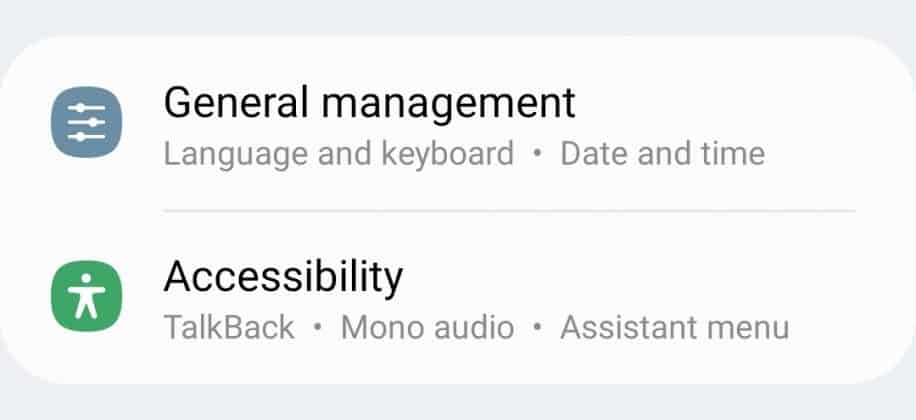The height and width of the screenshot is (420, 916).
Task: Tap the dot separator before Assistant menu
Action: click(x=537, y=328)
